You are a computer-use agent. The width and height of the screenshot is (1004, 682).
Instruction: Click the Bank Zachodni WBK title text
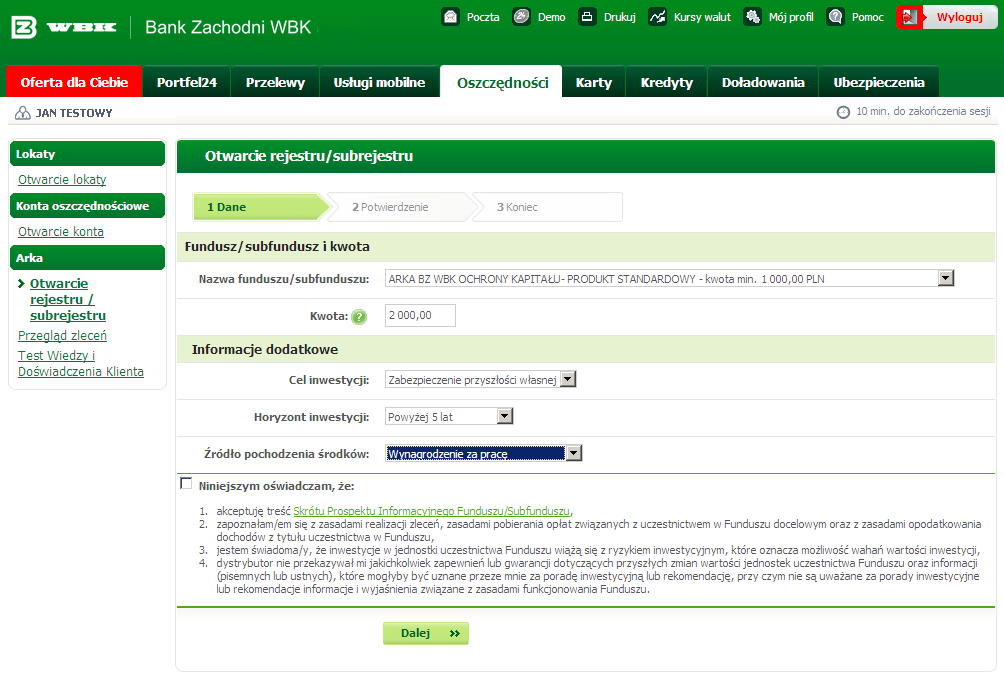pyautogui.click(x=228, y=27)
